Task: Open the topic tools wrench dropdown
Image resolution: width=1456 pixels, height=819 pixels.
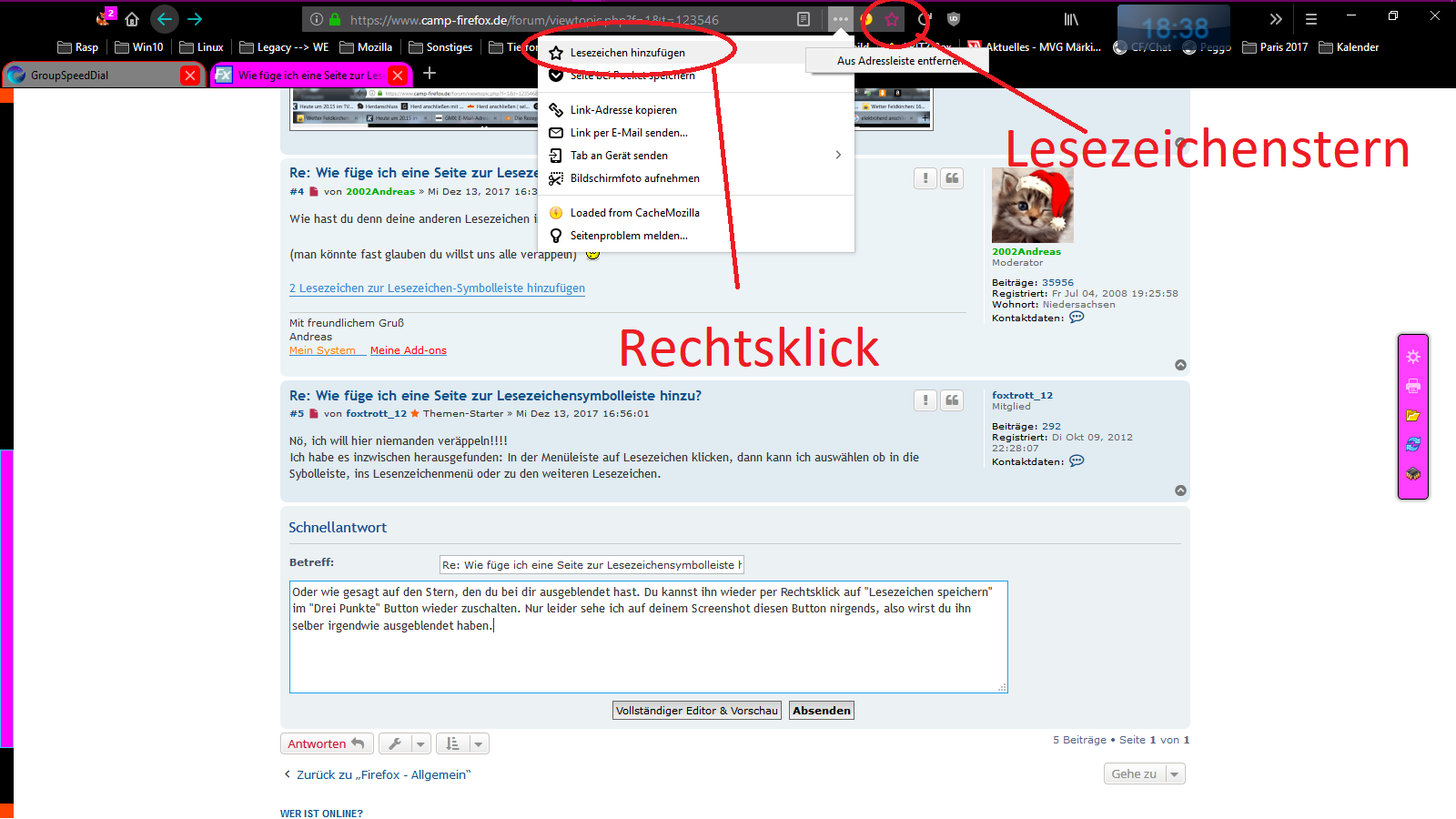Action: pyautogui.click(x=404, y=744)
